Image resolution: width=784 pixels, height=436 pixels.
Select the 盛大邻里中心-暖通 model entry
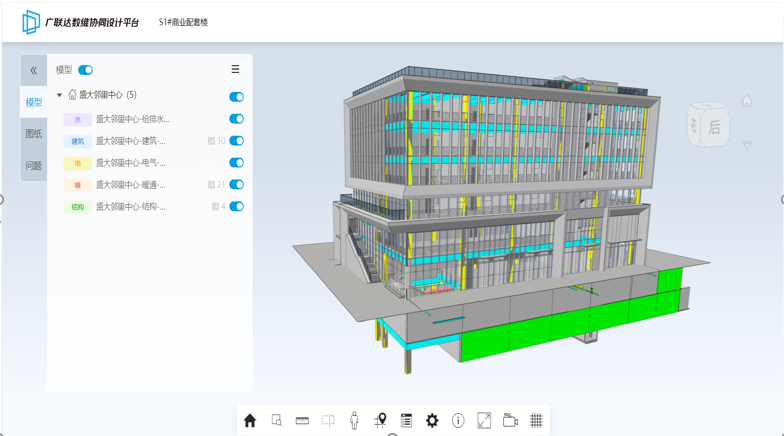(x=131, y=185)
